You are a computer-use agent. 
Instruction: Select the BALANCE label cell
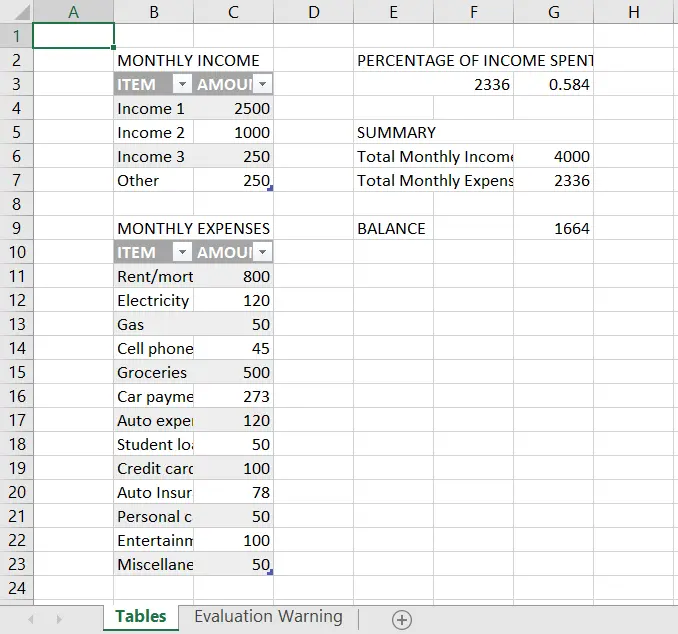(393, 228)
